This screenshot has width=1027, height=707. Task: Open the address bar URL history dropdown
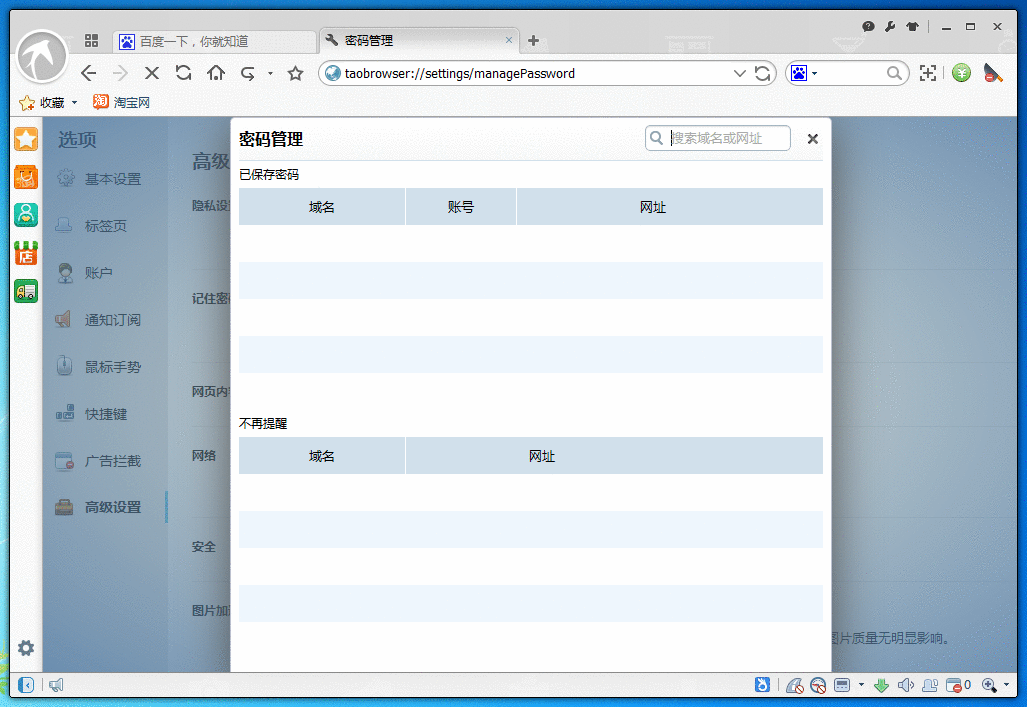click(740, 73)
